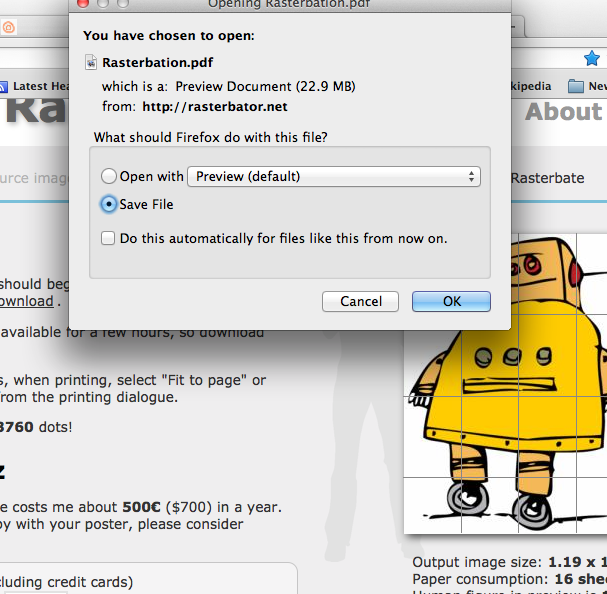Click the blue bookmark star icon
This screenshot has height=594, width=607.
tap(592, 58)
